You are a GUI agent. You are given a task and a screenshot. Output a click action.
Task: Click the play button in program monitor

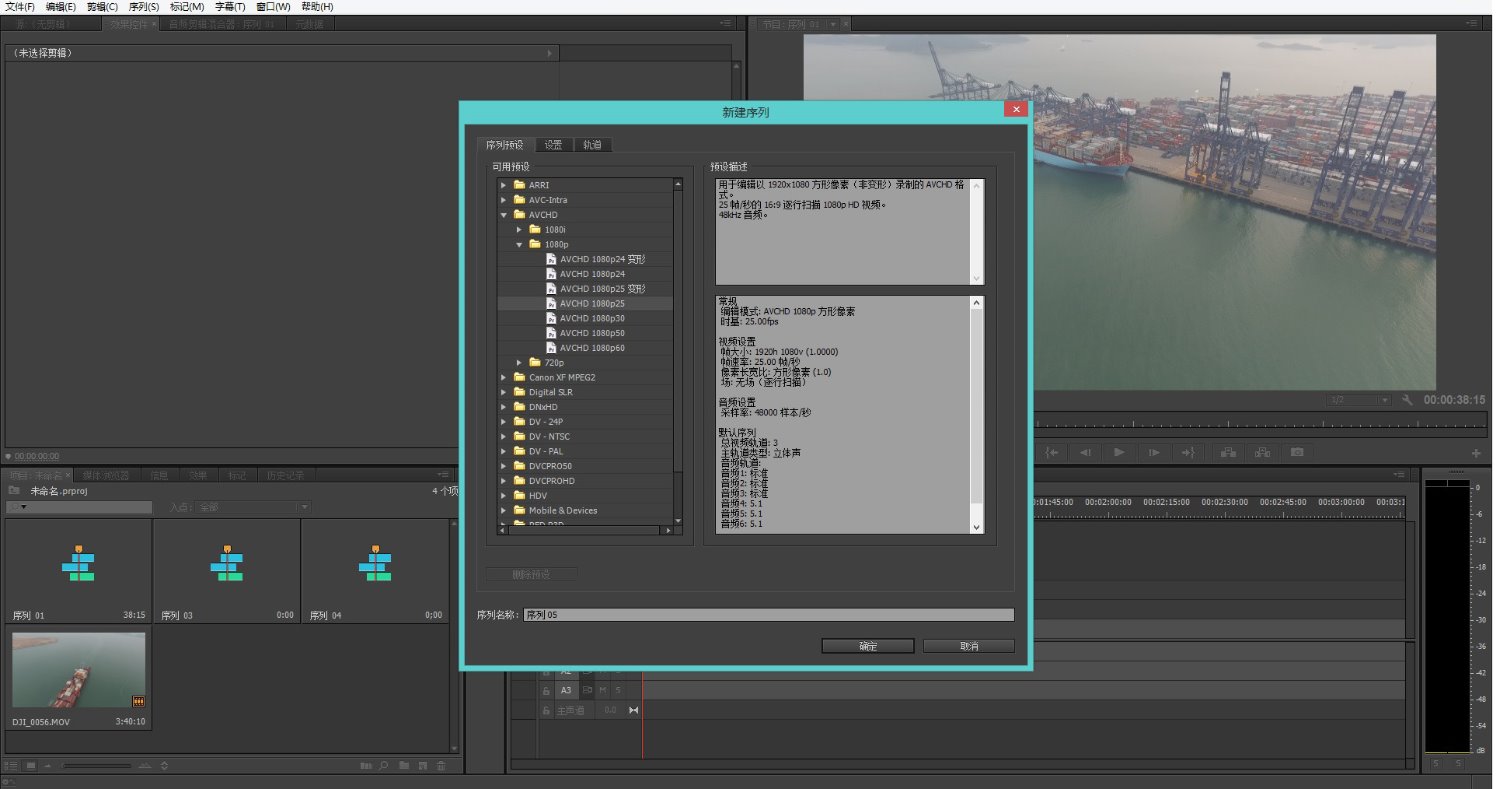pyautogui.click(x=1119, y=452)
